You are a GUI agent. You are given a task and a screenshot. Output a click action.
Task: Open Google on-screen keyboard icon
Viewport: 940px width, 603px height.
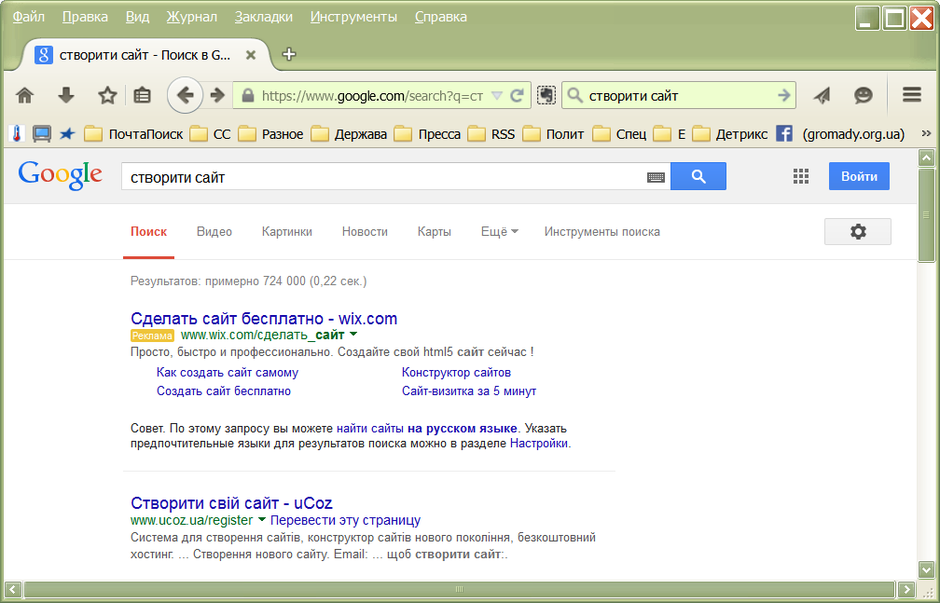(656, 177)
